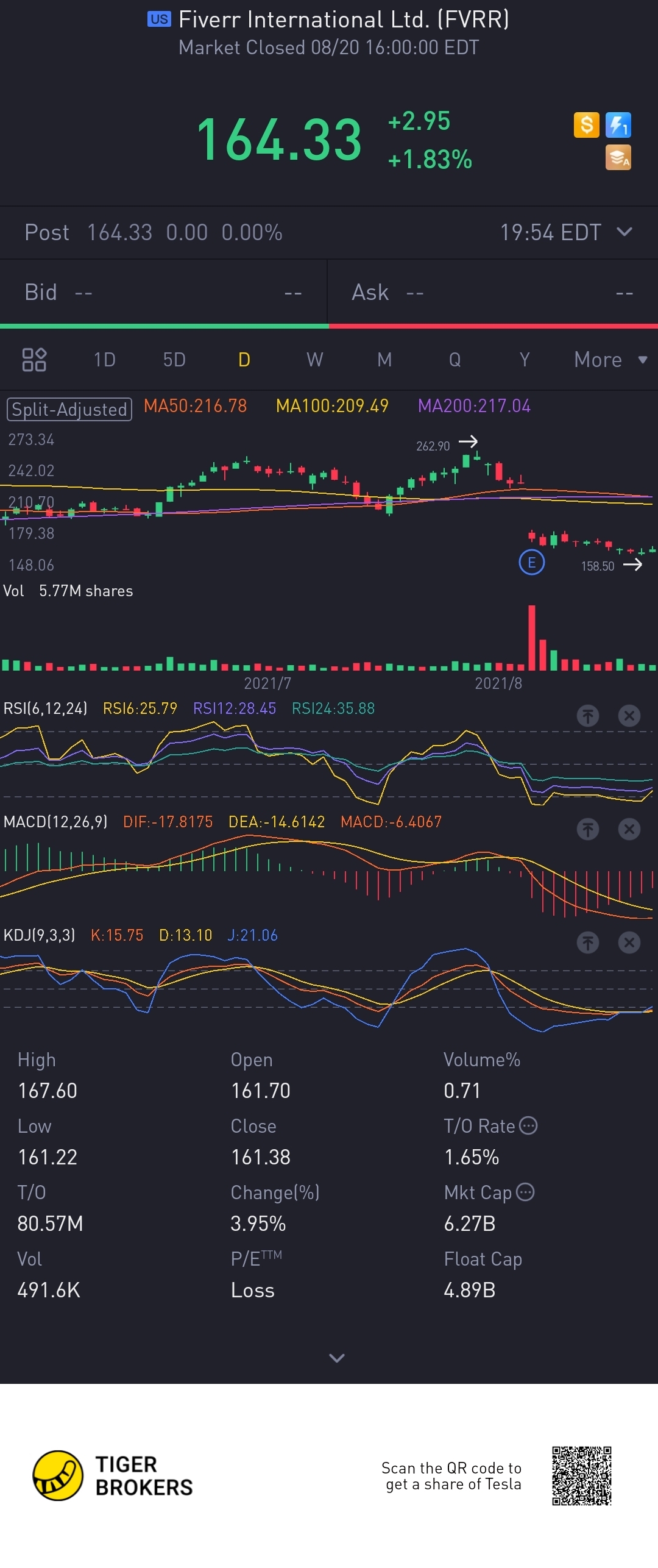Collapse the stock details with bottom chevron
The image size is (658, 1568).
tap(337, 1358)
